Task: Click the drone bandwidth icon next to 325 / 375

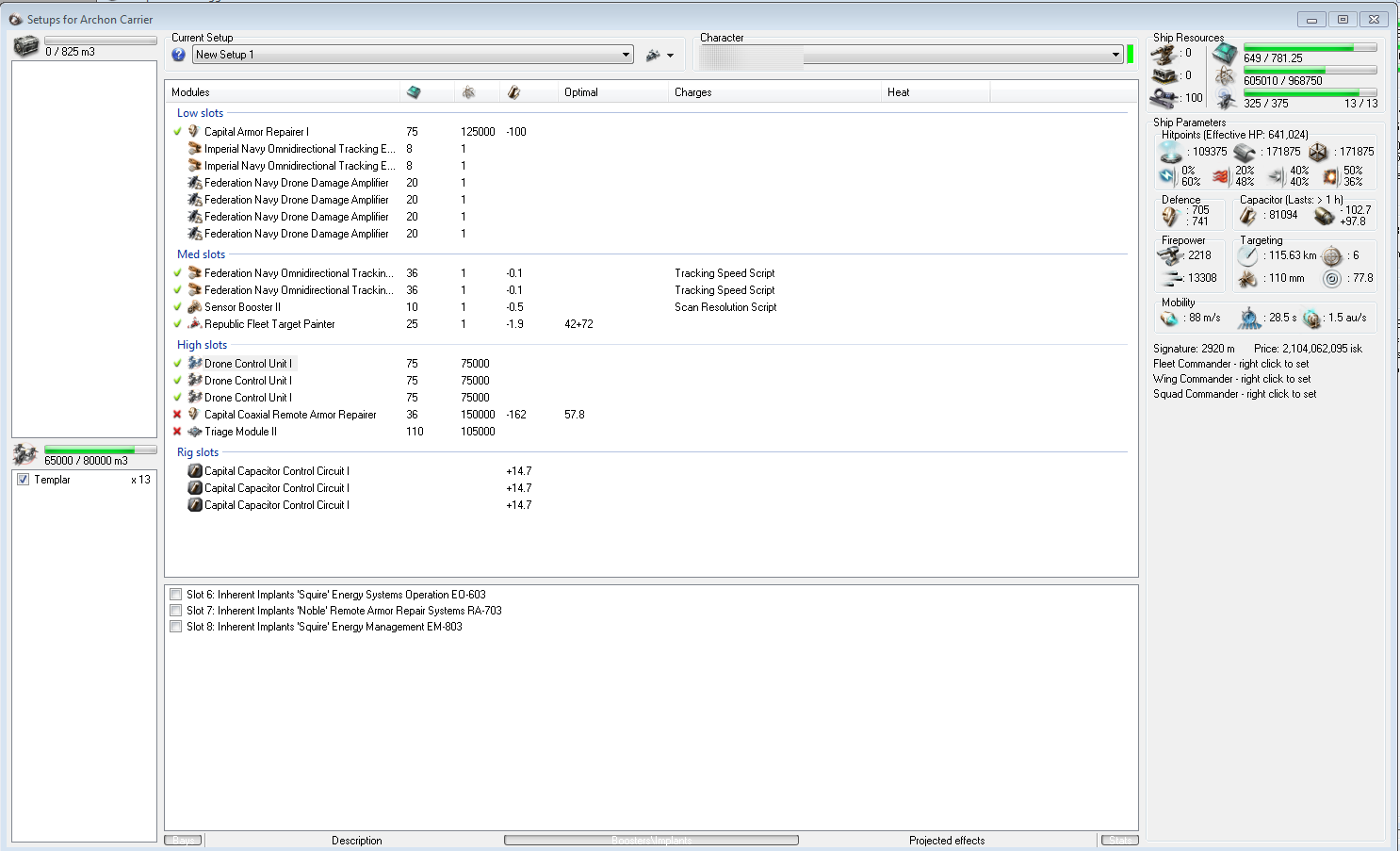Action: (x=1225, y=99)
